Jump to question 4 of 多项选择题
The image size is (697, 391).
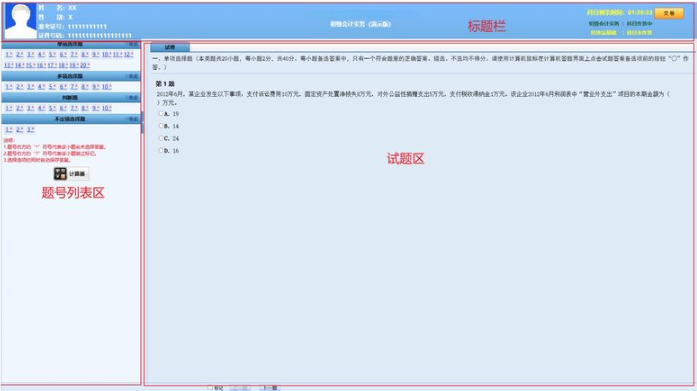coord(41,87)
